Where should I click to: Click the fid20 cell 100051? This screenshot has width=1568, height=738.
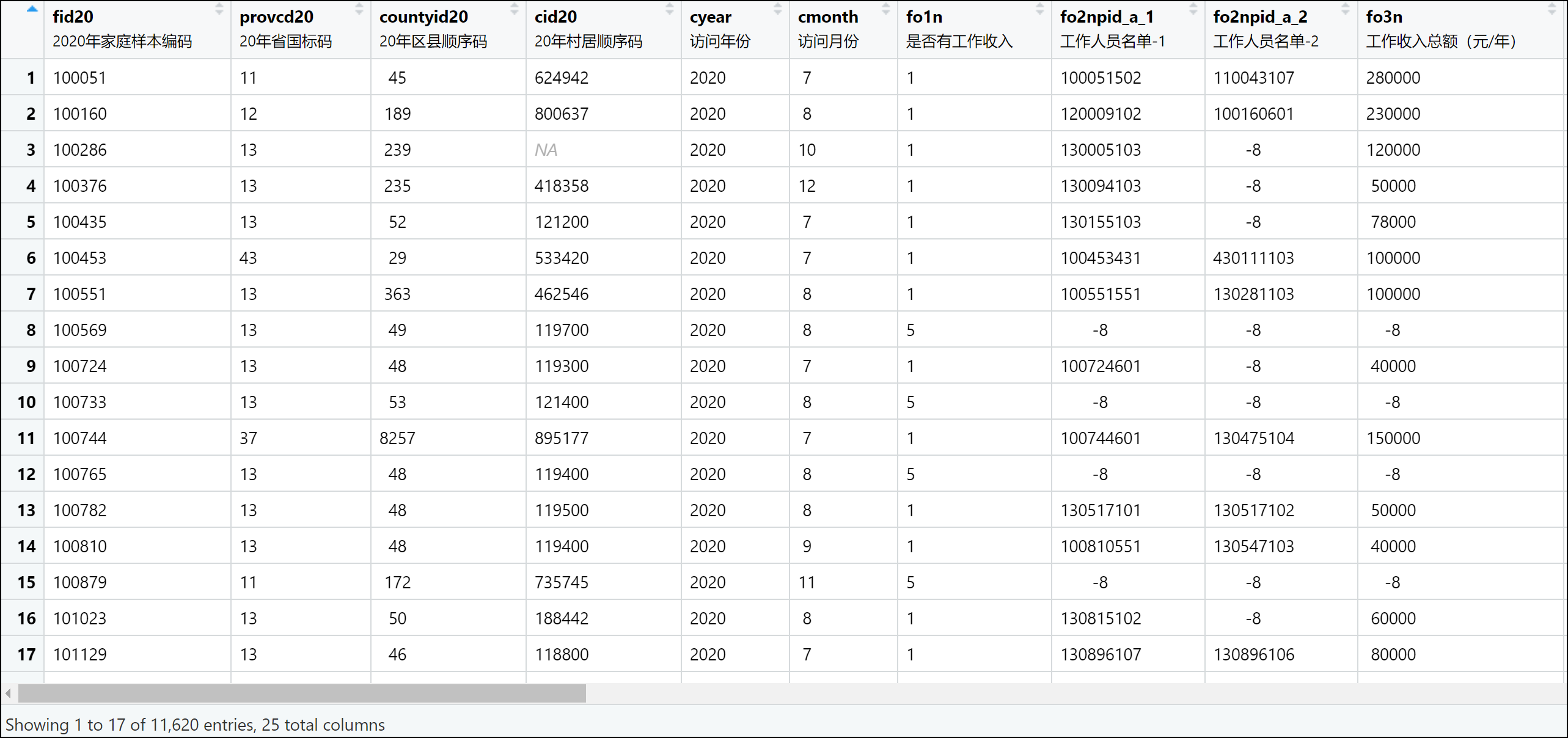tap(79, 78)
